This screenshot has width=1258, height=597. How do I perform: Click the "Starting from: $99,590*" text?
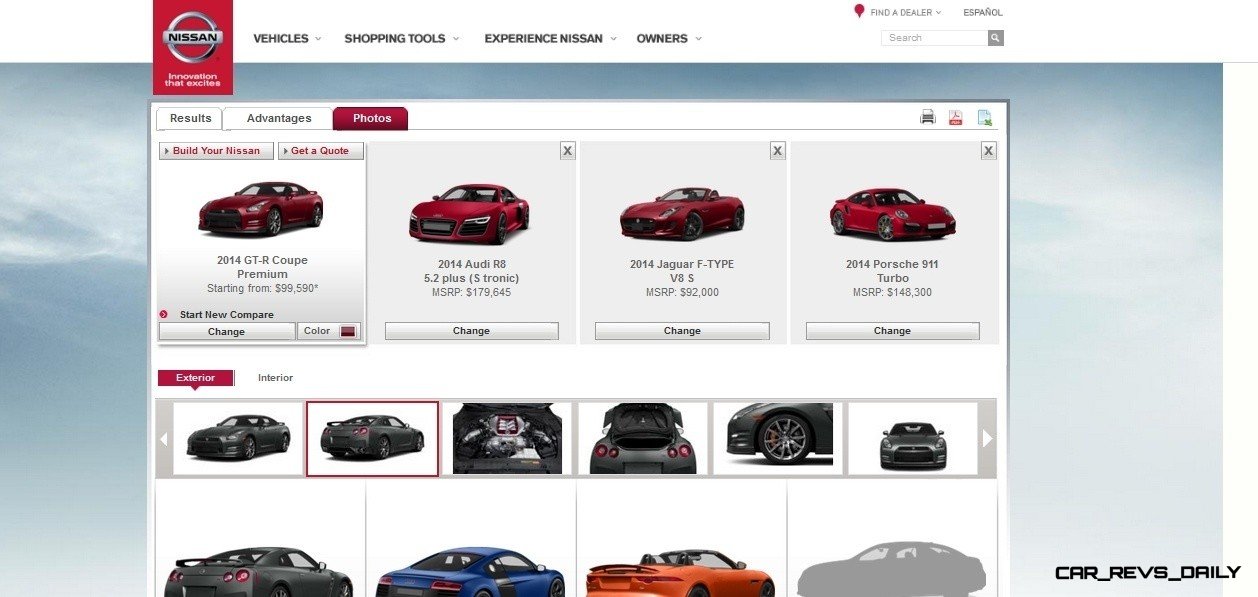click(262, 288)
